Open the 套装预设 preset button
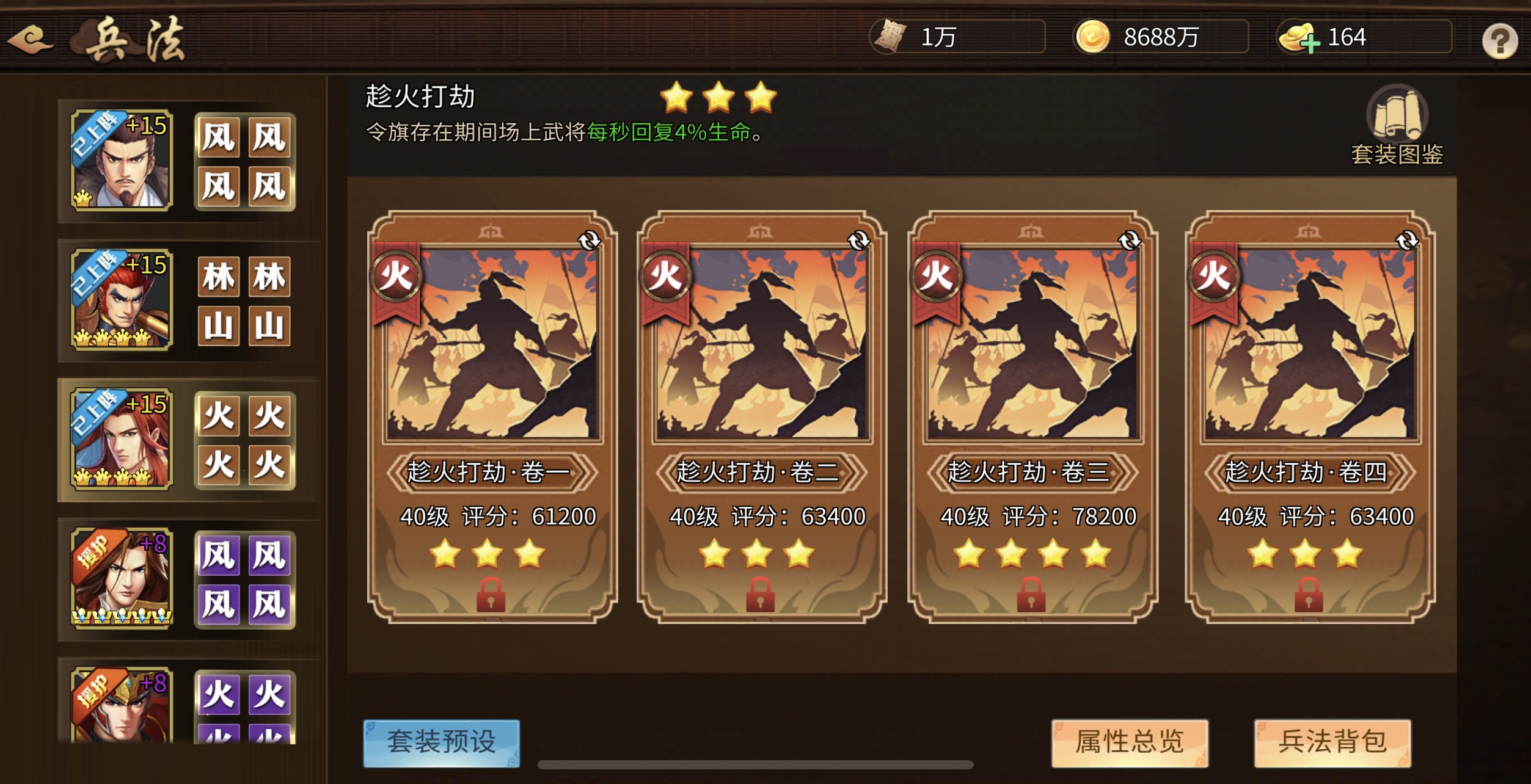This screenshot has width=1531, height=784. pos(441,742)
